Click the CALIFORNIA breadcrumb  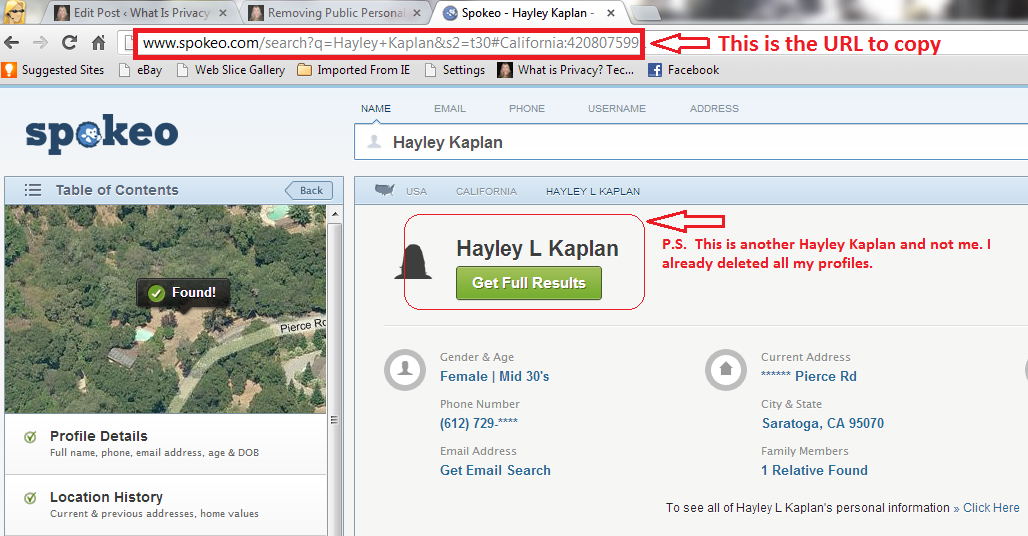click(x=486, y=191)
